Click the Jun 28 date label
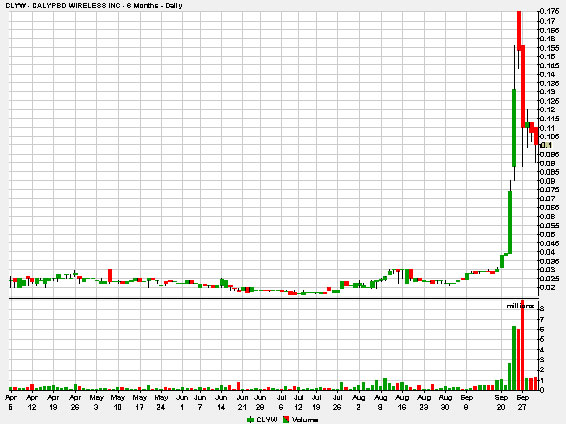 click(x=260, y=402)
